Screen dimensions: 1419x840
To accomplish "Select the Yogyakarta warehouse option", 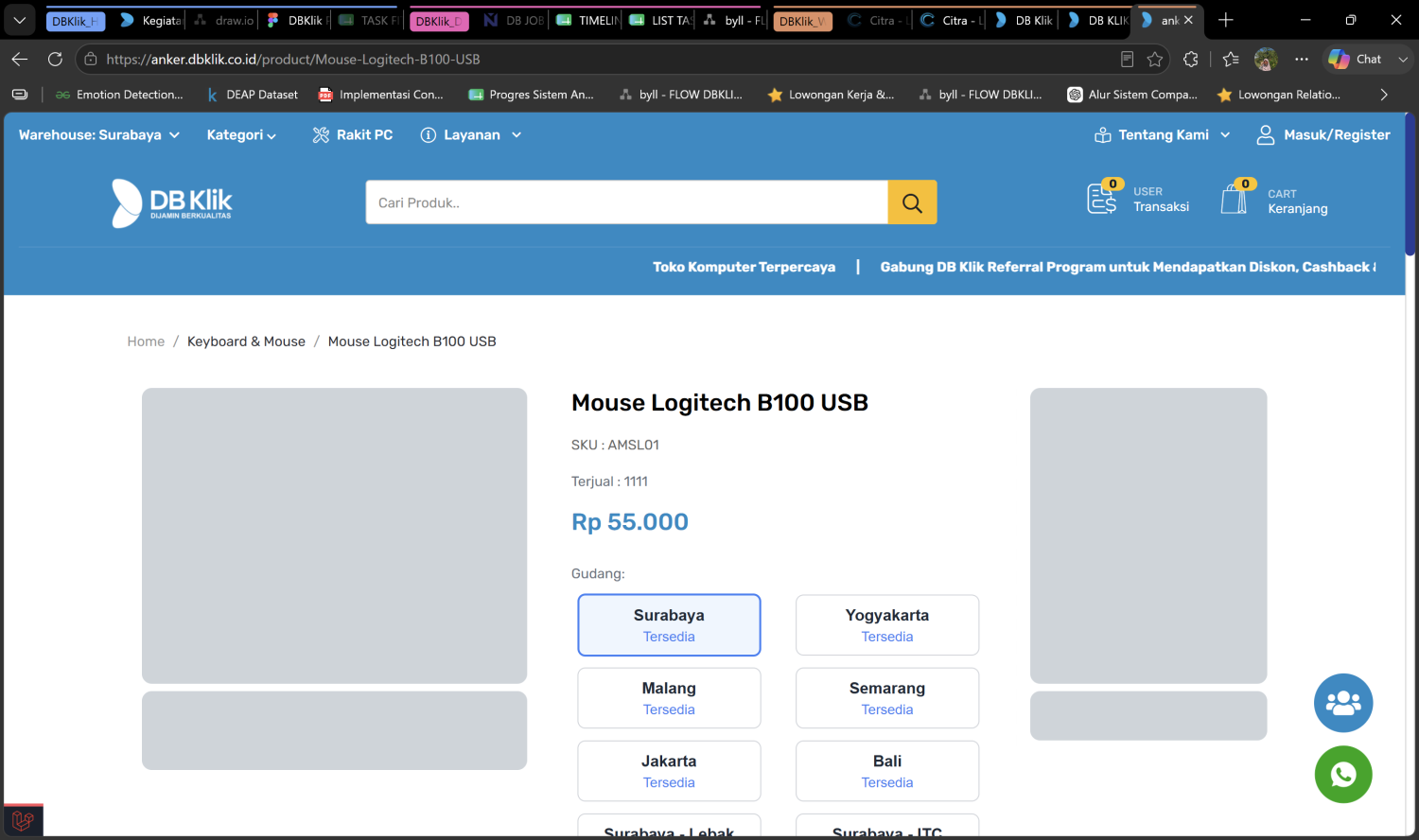I will (x=887, y=625).
